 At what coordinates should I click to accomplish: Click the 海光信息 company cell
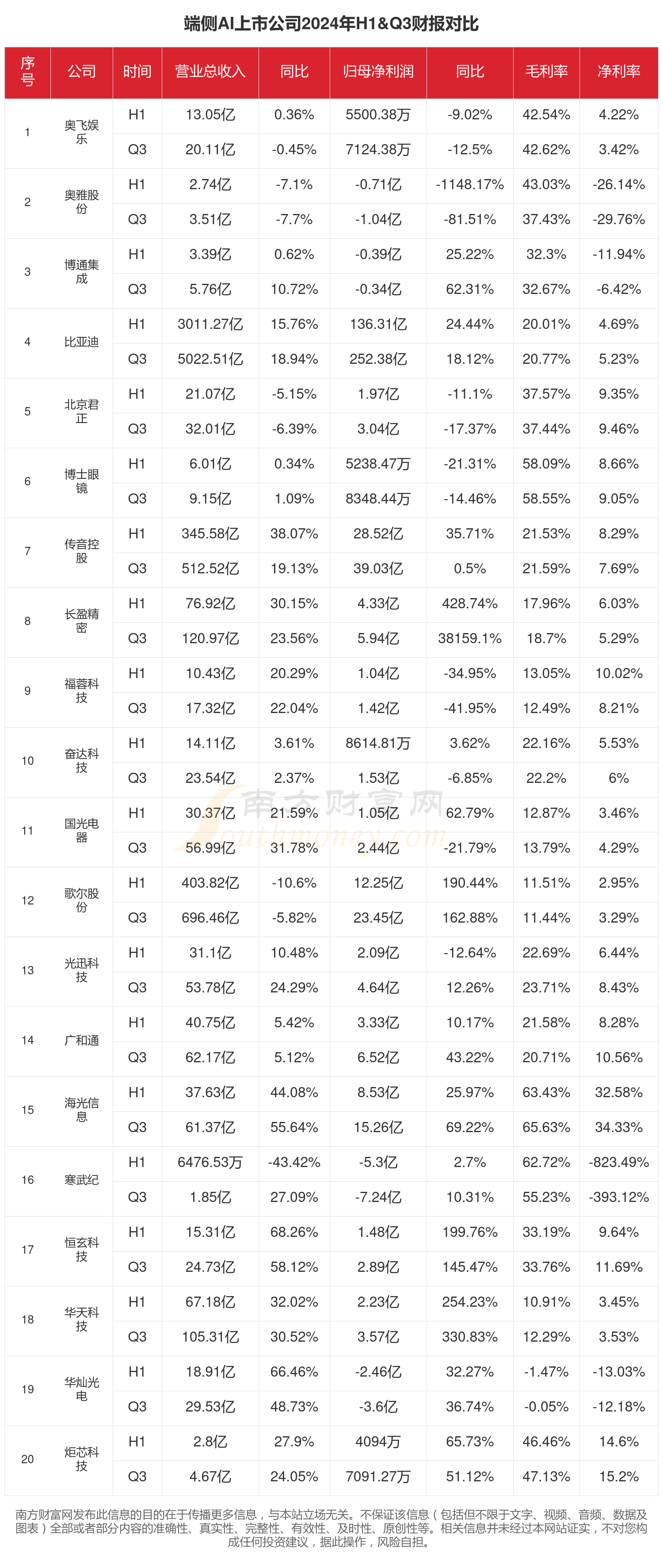pyautogui.click(x=82, y=1110)
